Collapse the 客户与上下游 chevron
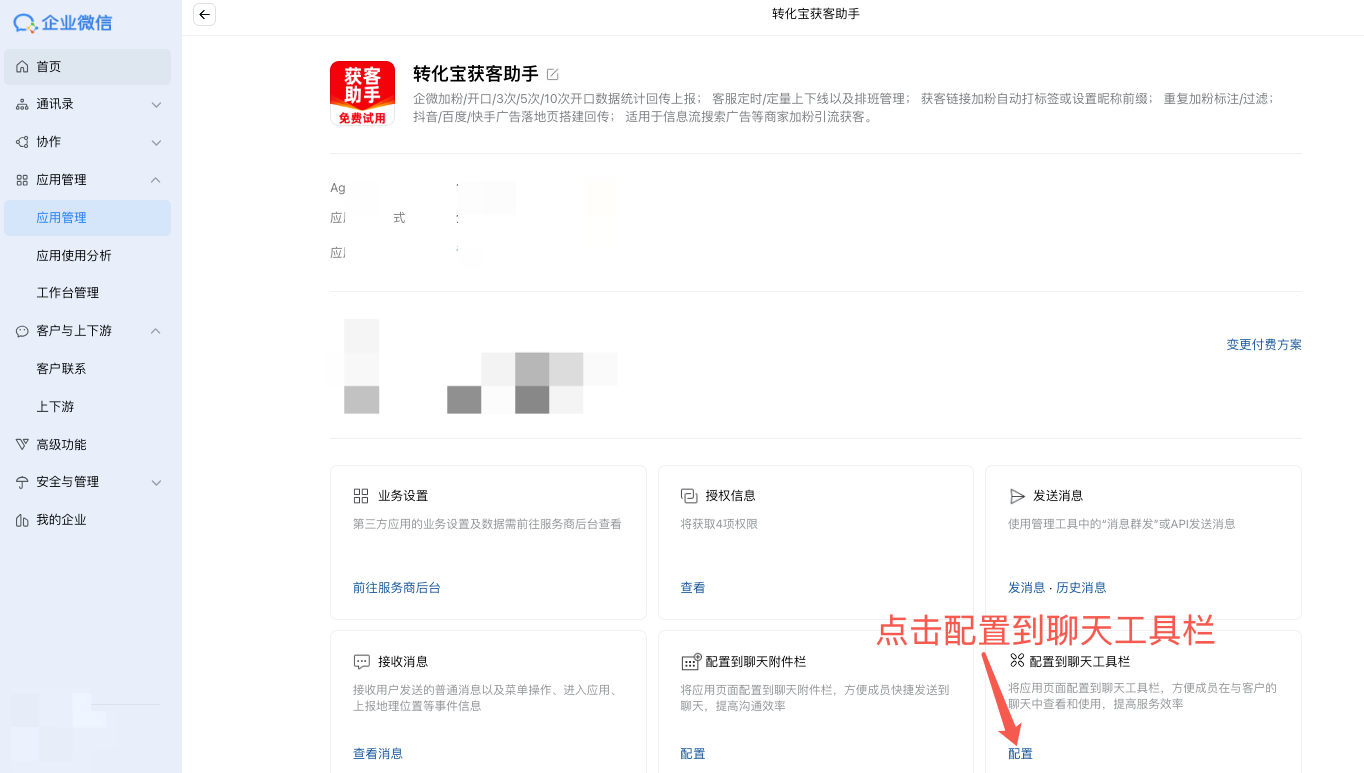The width and height of the screenshot is (1364, 773). 156,331
